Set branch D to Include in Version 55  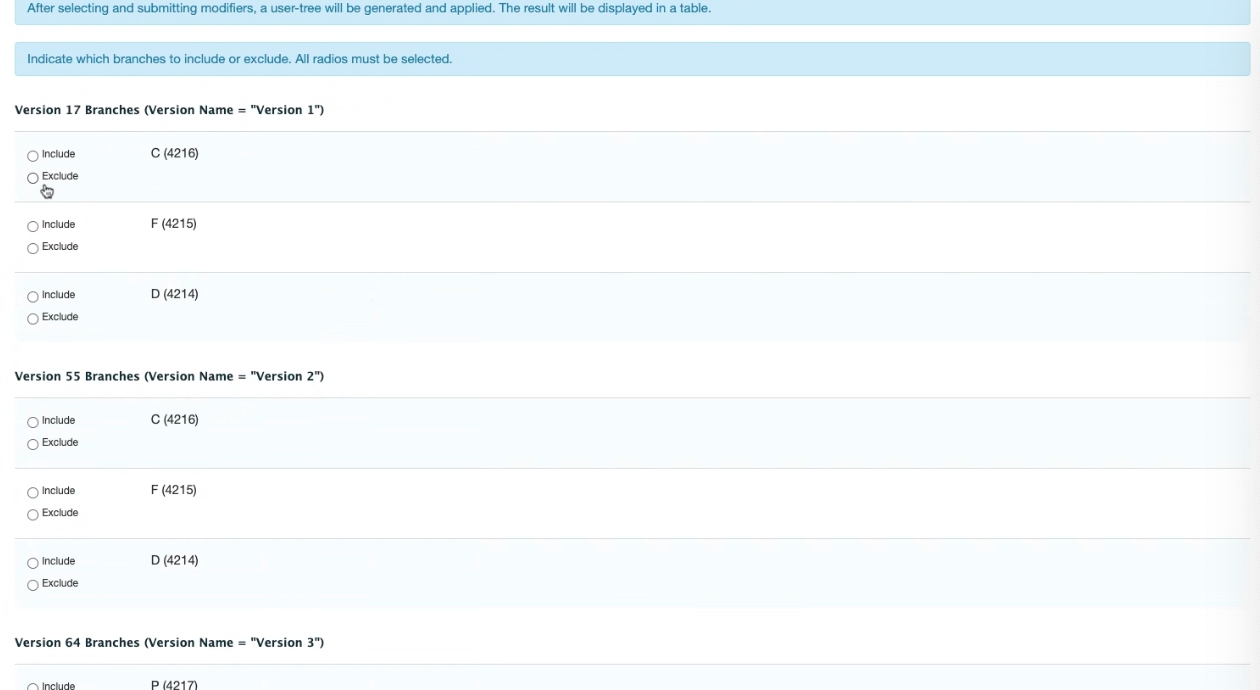click(x=33, y=562)
